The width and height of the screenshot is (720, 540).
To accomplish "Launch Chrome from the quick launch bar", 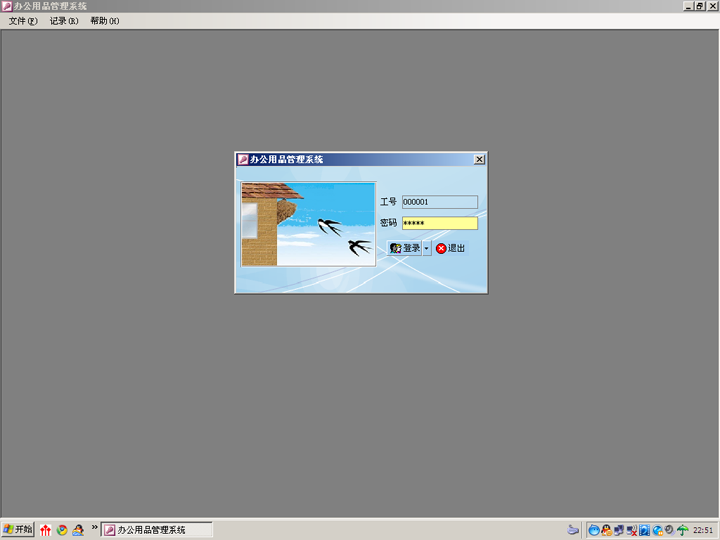I will pos(62,530).
